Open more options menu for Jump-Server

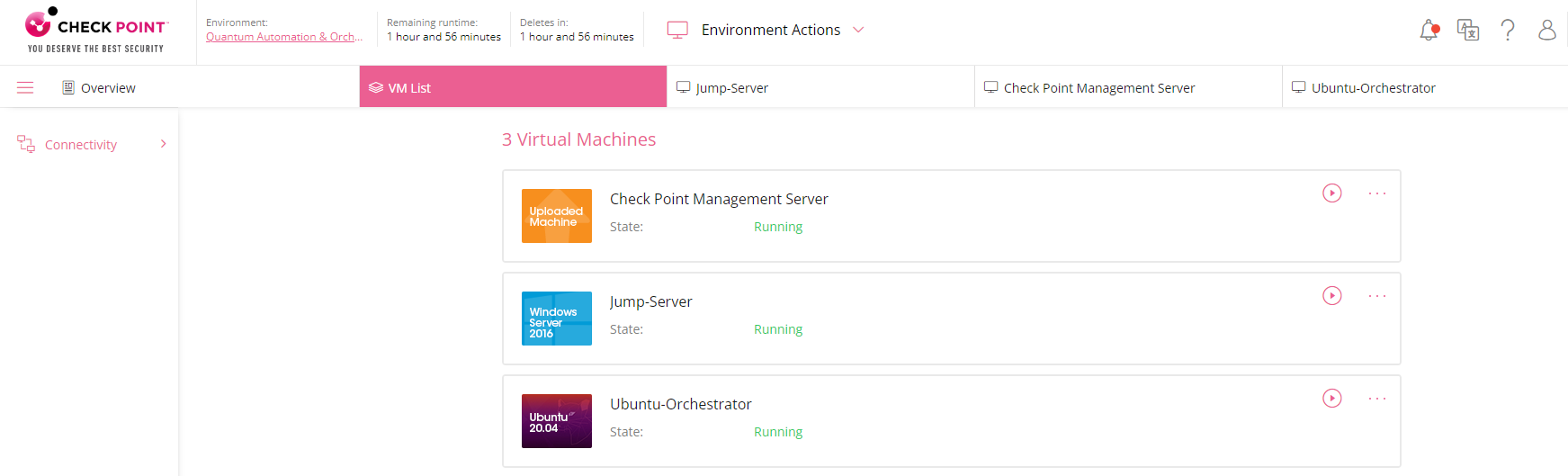pos(1377,296)
